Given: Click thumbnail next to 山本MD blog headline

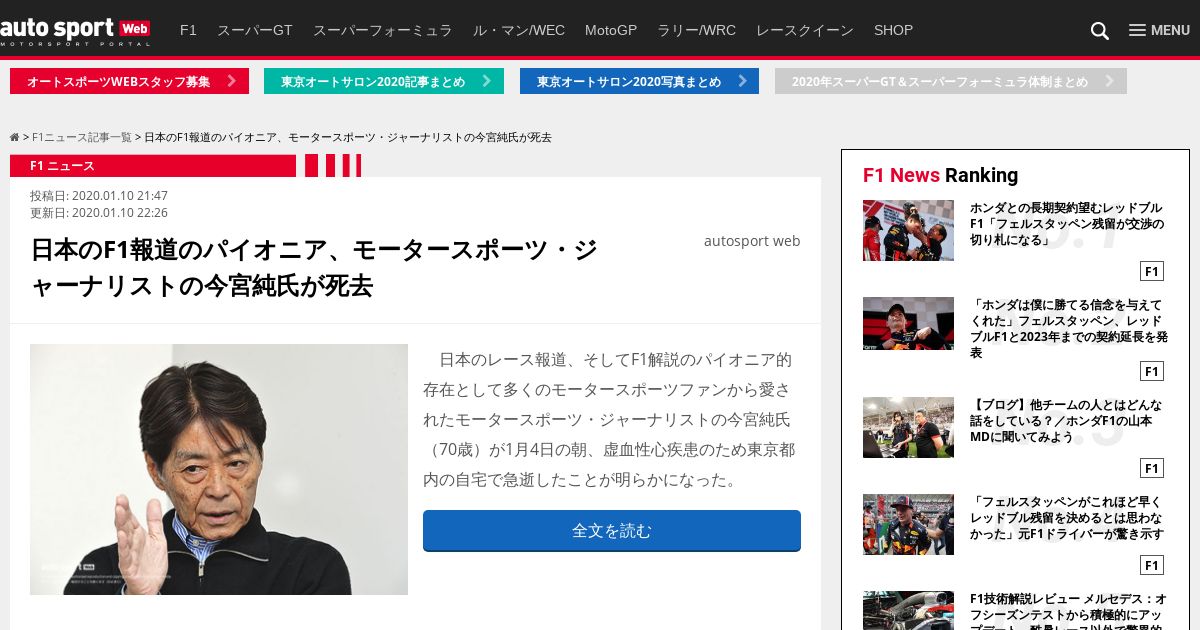Looking at the screenshot, I should tap(908, 427).
